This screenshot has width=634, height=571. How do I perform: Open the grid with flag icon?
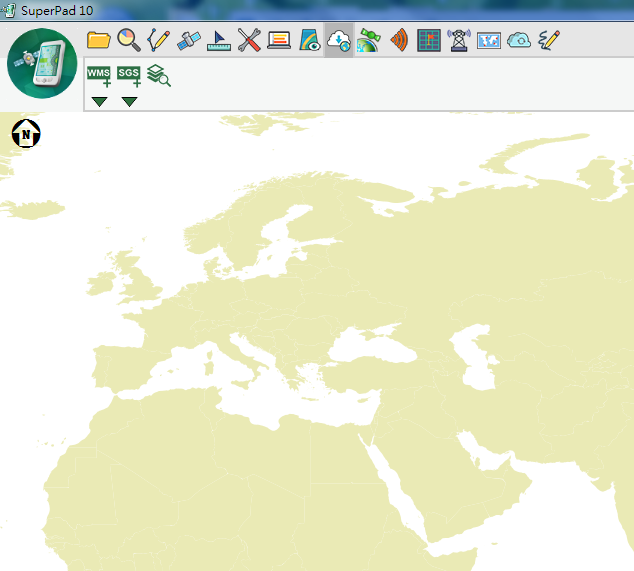[x=429, y=40]
